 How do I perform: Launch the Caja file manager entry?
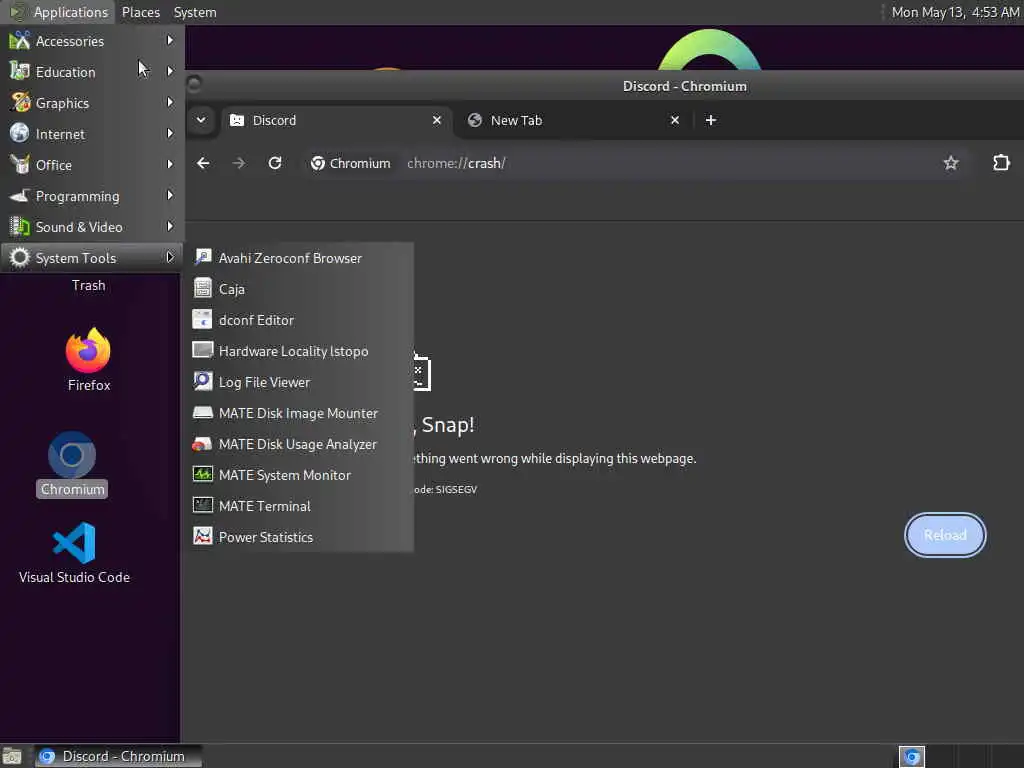[x=299, y=289]
